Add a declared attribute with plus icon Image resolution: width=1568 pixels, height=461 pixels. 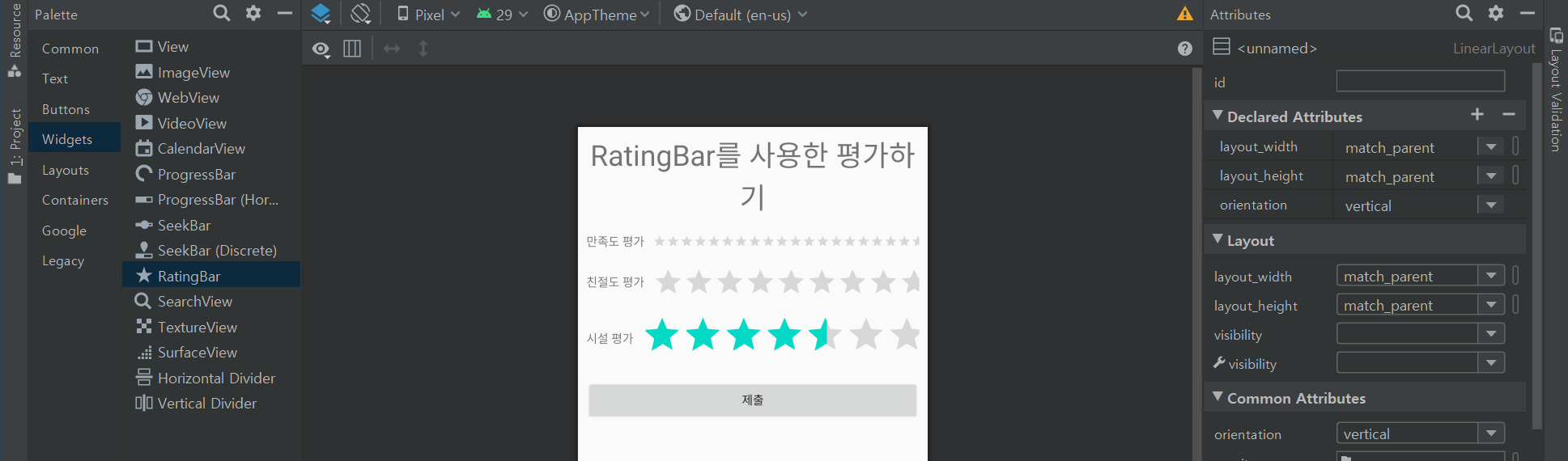(x=1477, y=115)
